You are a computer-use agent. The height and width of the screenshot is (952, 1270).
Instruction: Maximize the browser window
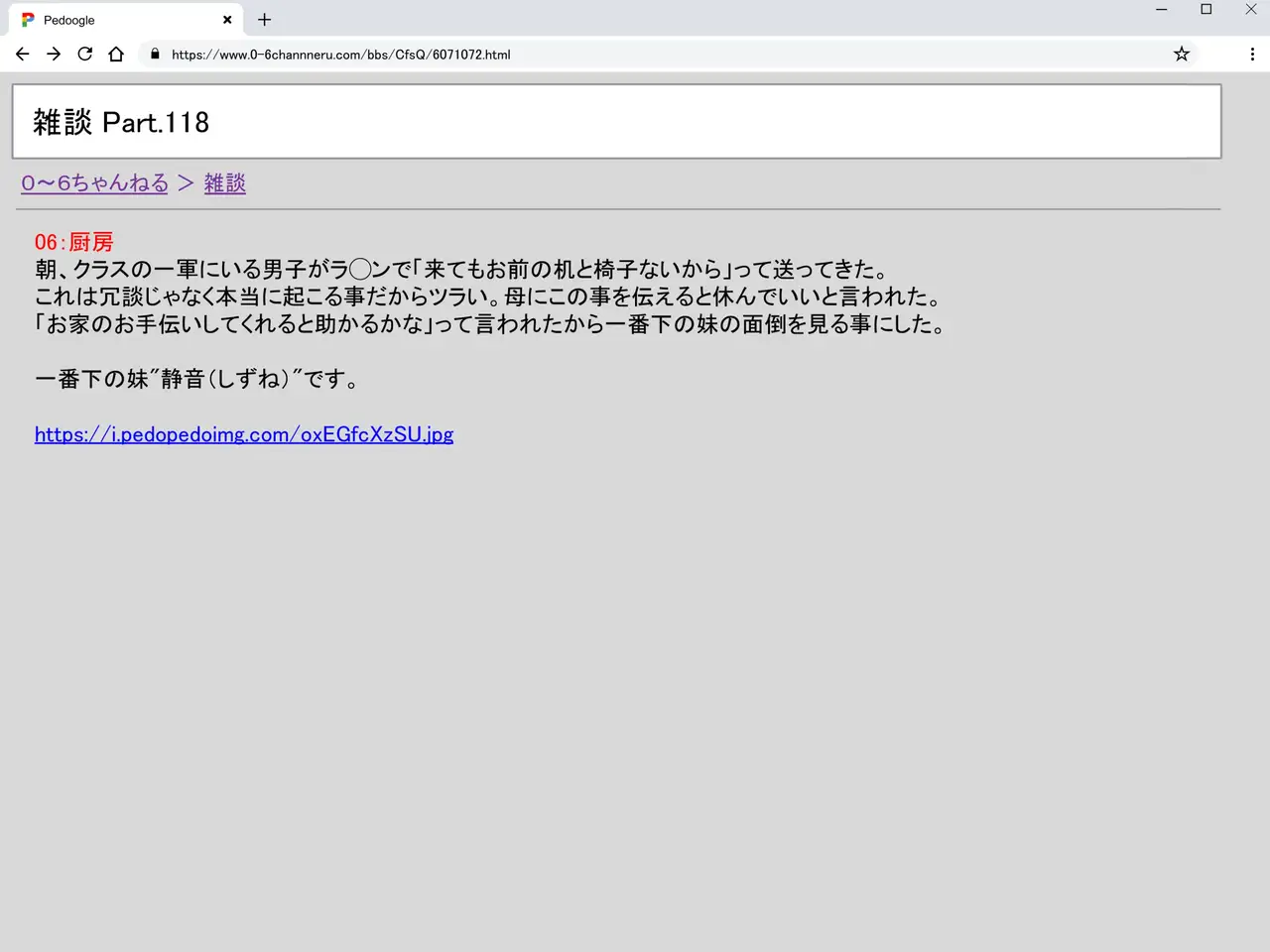click(x=1206, y=10)
